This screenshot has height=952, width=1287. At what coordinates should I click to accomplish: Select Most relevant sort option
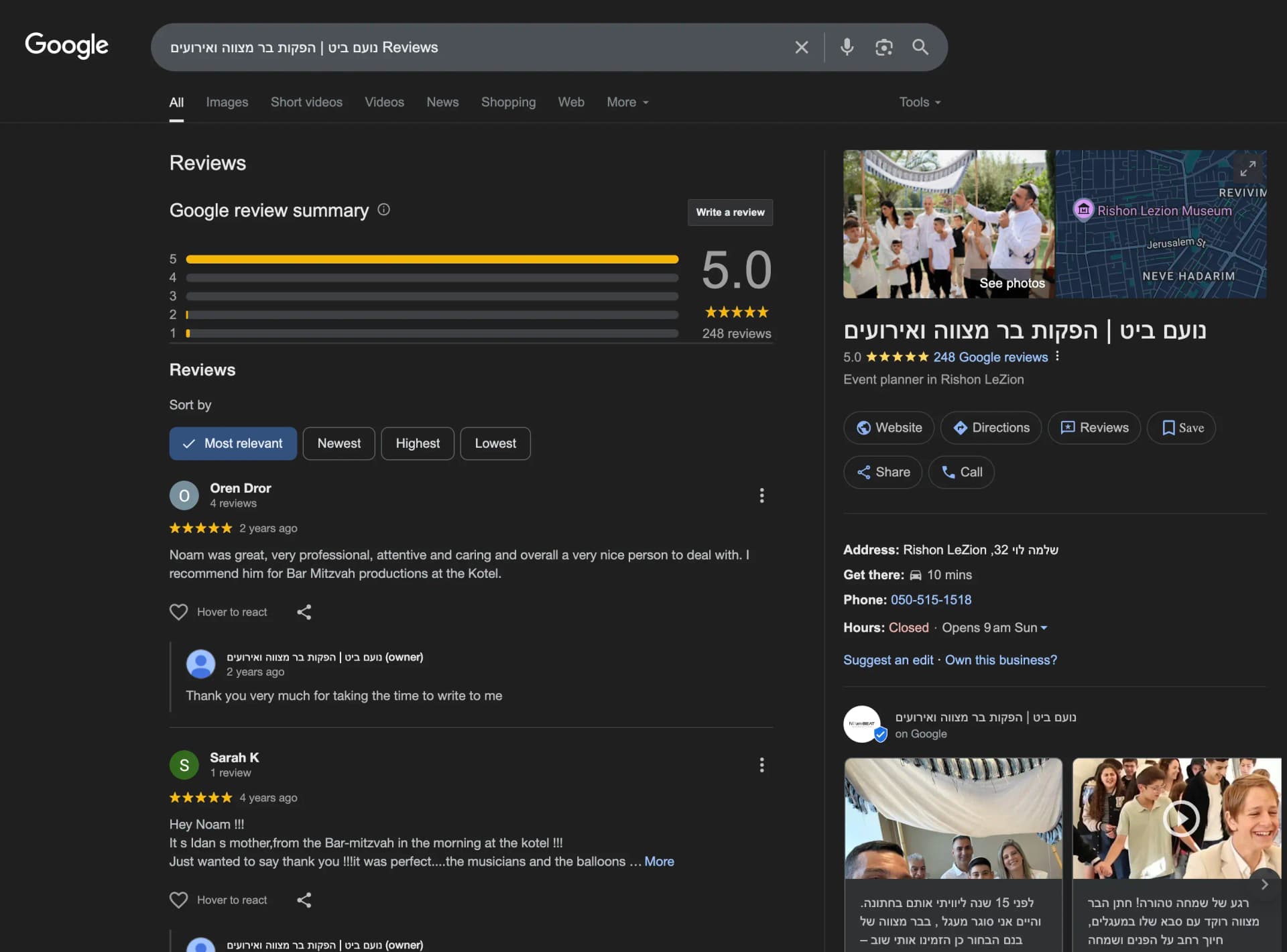(233, 443)
